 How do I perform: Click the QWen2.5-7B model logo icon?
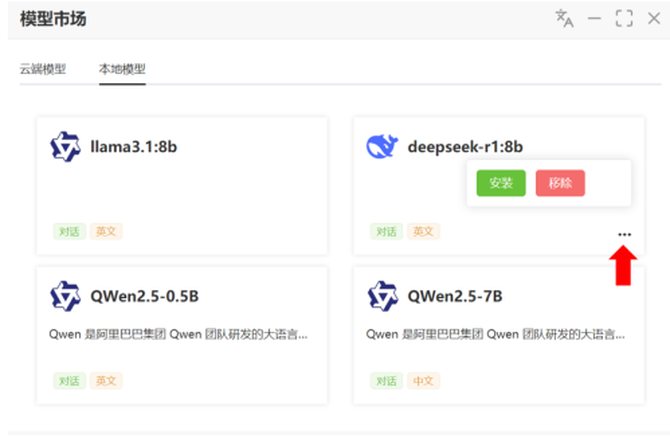pos(382,296)
